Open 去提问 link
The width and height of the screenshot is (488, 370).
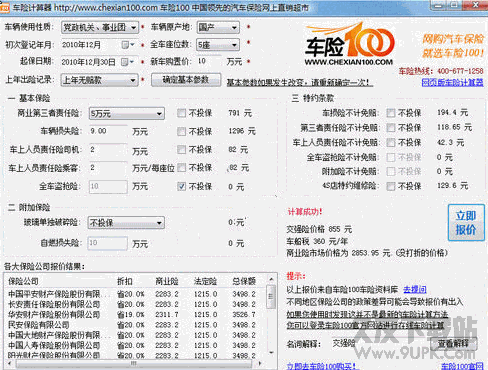(x=415, y=289)
